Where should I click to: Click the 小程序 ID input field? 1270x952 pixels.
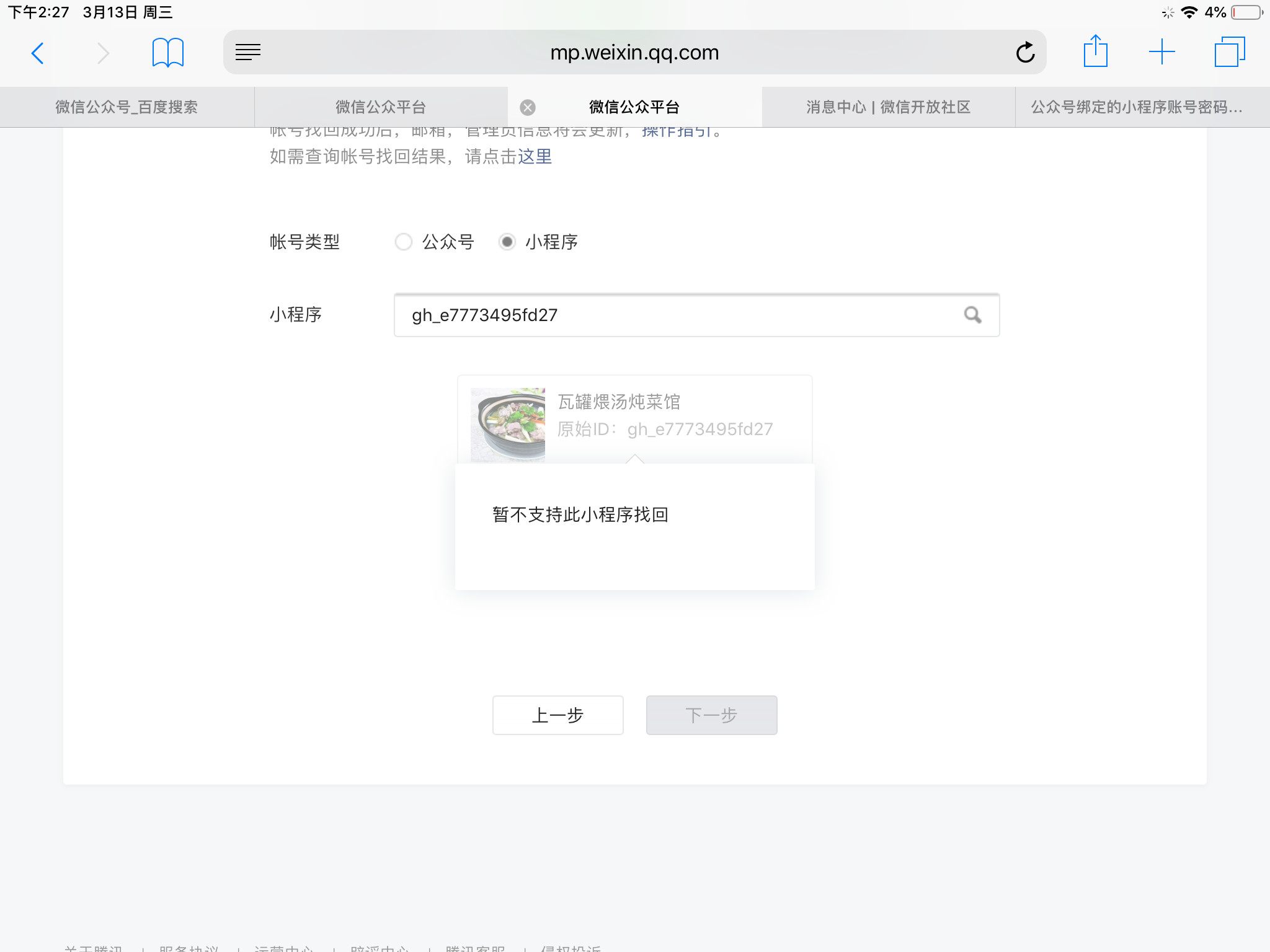(670, 315)
